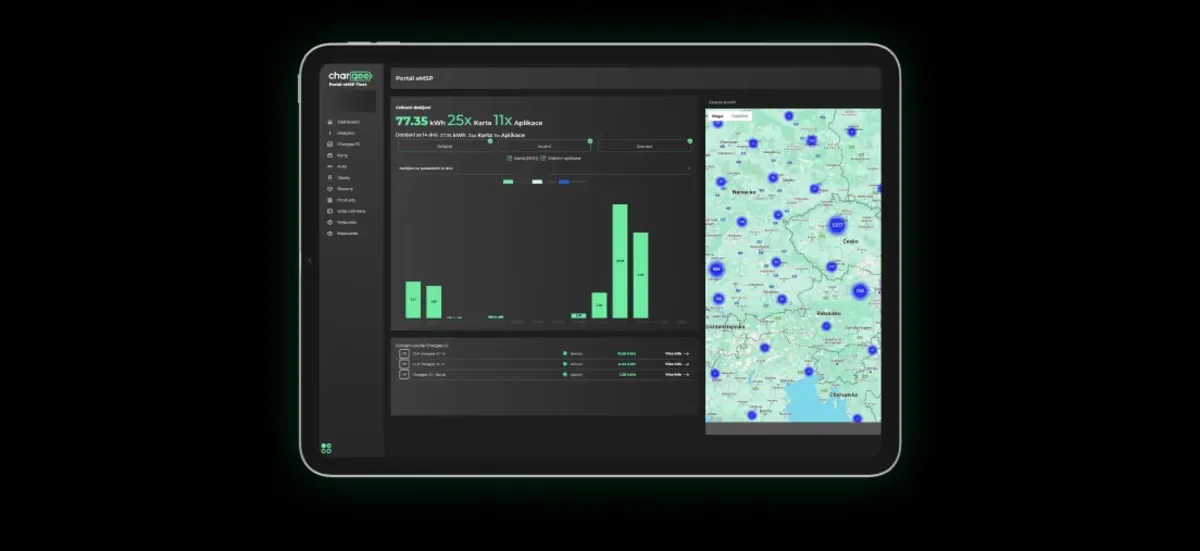Click the first green bar in chart
The image size is (1200, 551).
coord(412,299)
